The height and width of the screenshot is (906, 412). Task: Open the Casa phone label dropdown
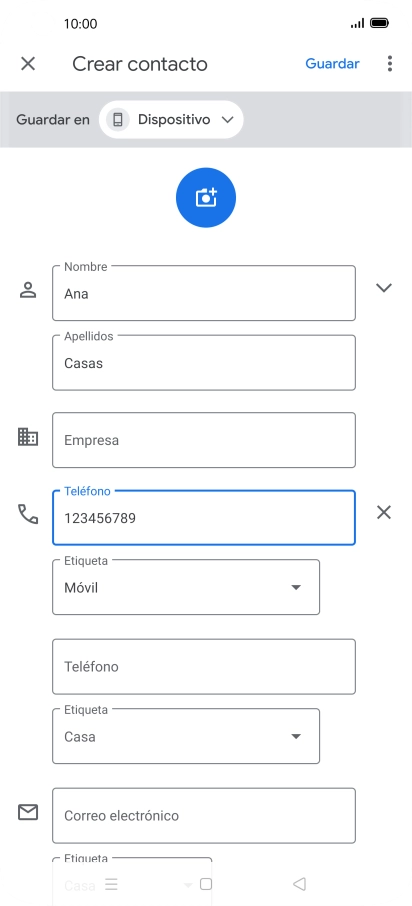tap(186, 736)
